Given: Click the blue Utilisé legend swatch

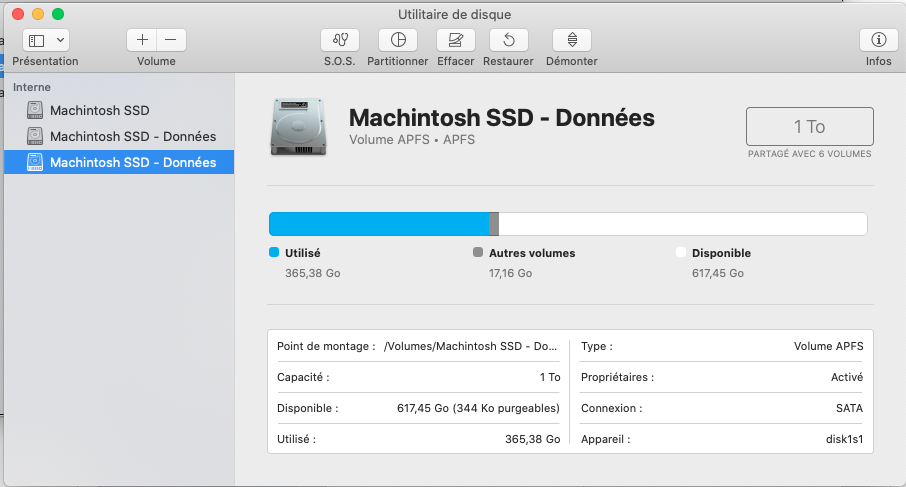Looking at the screenshot, I should tap(274, 253).
